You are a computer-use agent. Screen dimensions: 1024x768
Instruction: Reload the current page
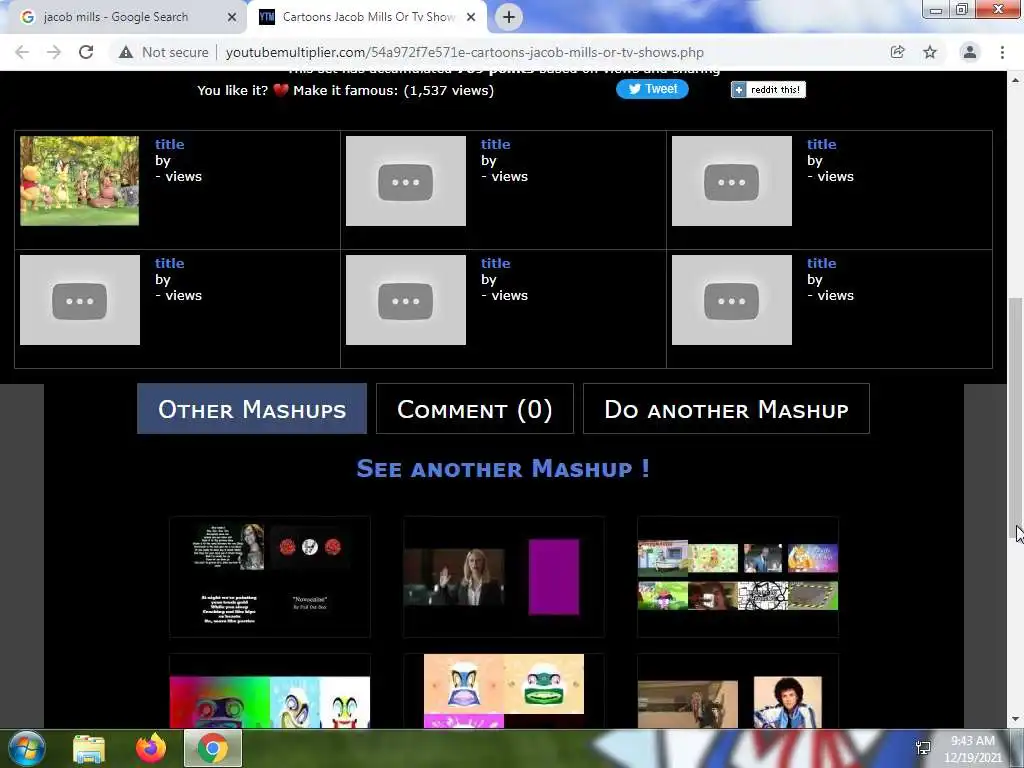(x=86, y=52)
